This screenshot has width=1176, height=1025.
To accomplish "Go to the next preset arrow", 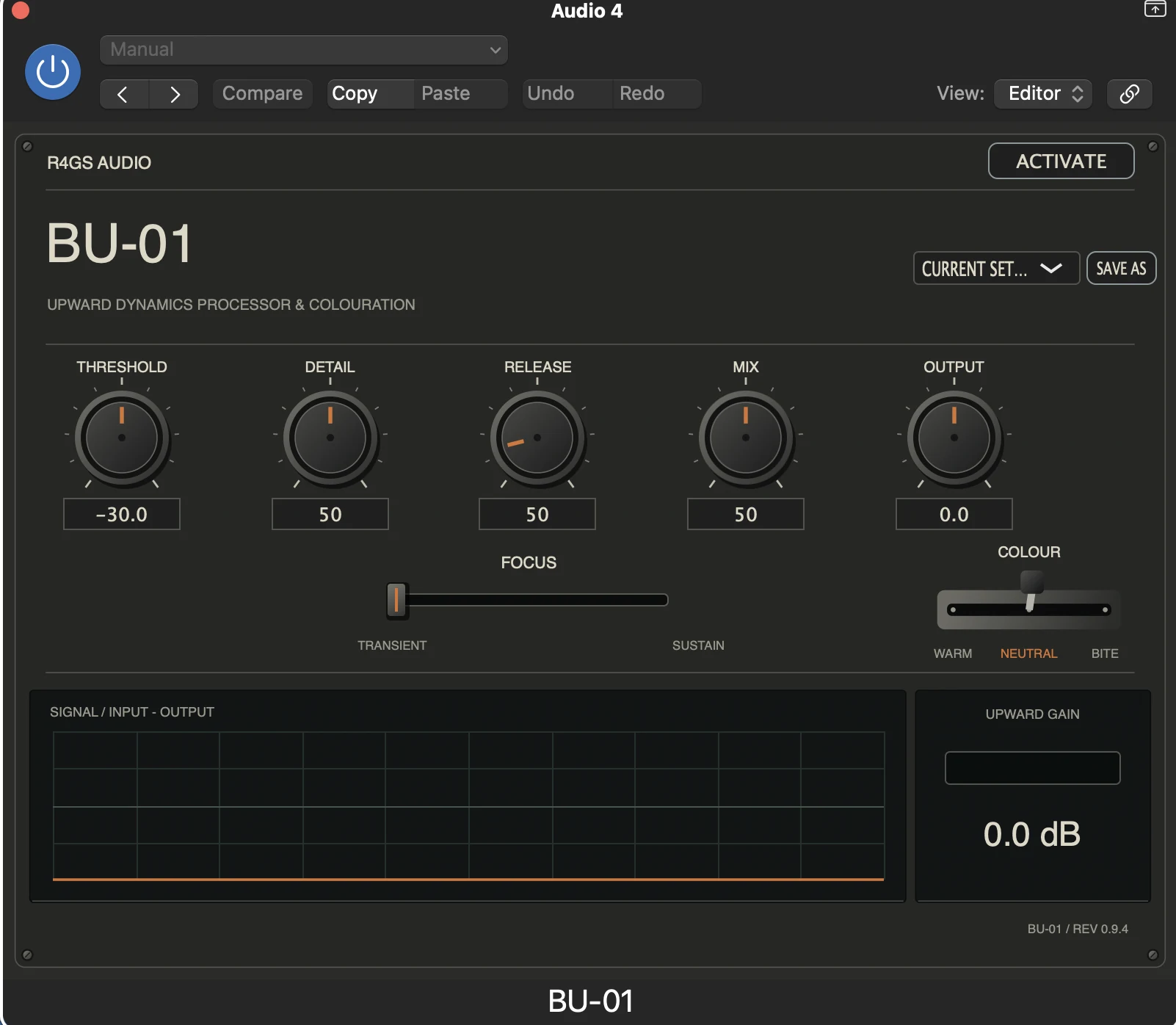I will click(x=174, y=94).
